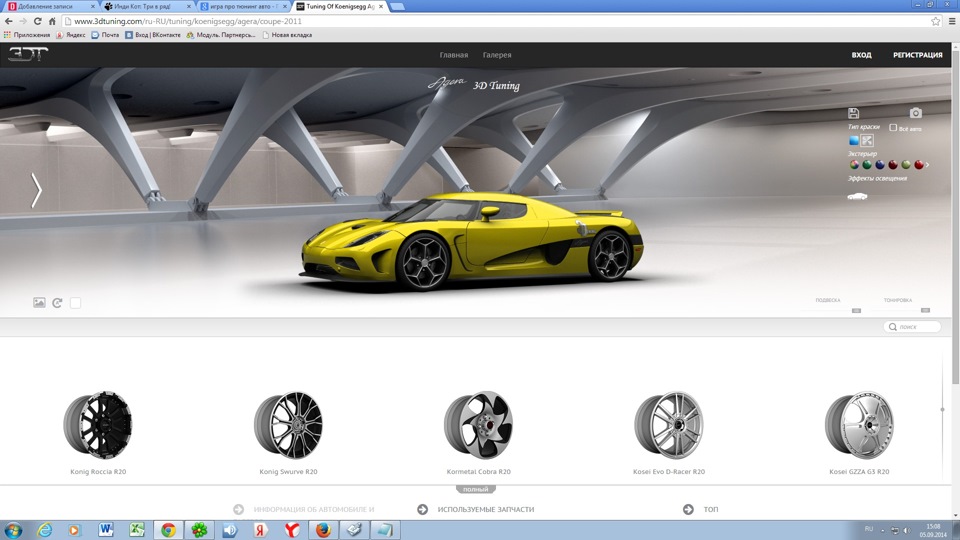Click arrow icon beside ТОП
This screenshot has height=540, width=960.
point(688,509)
